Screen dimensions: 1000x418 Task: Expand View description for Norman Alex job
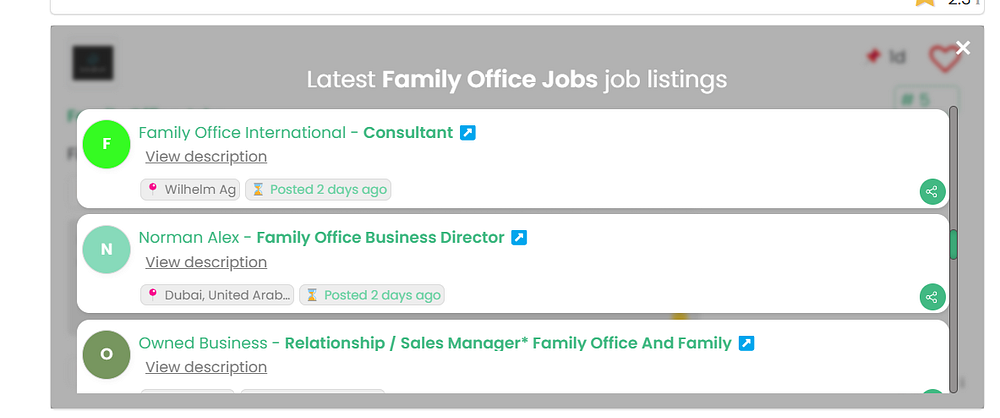click(206, 262)
